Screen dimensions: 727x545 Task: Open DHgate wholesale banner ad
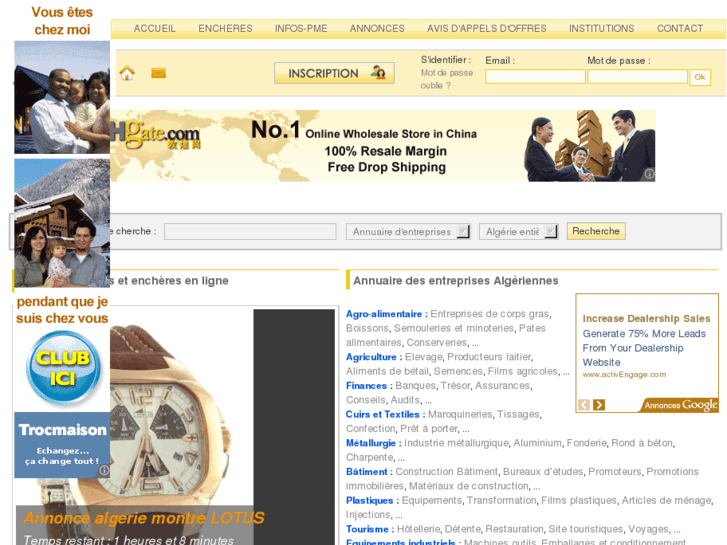click(383, 146)
